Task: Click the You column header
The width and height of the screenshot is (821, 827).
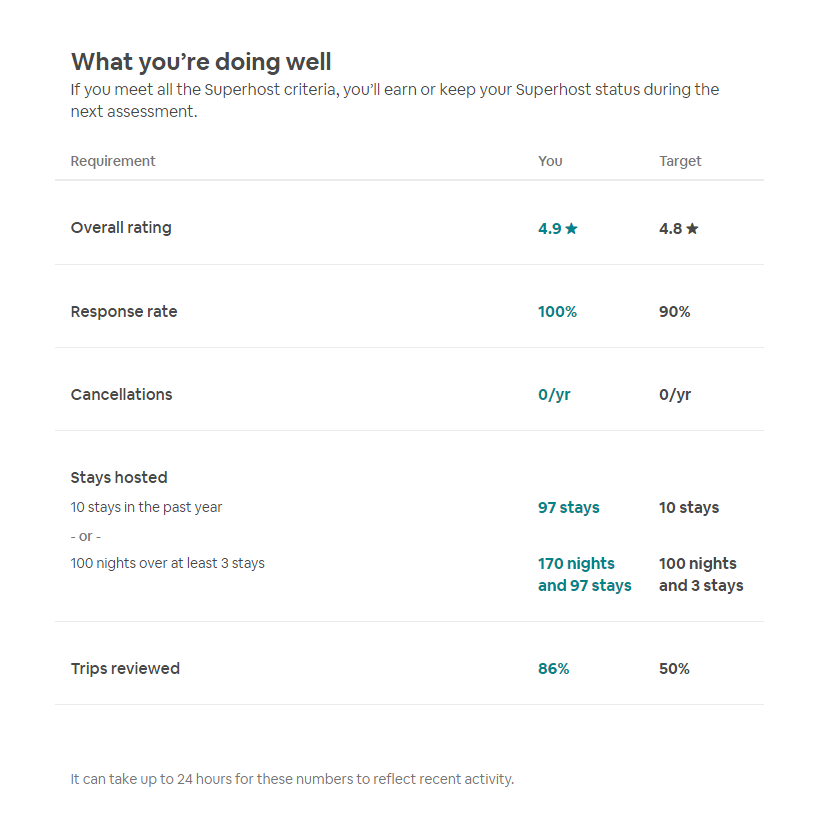Action: [550, 161]
